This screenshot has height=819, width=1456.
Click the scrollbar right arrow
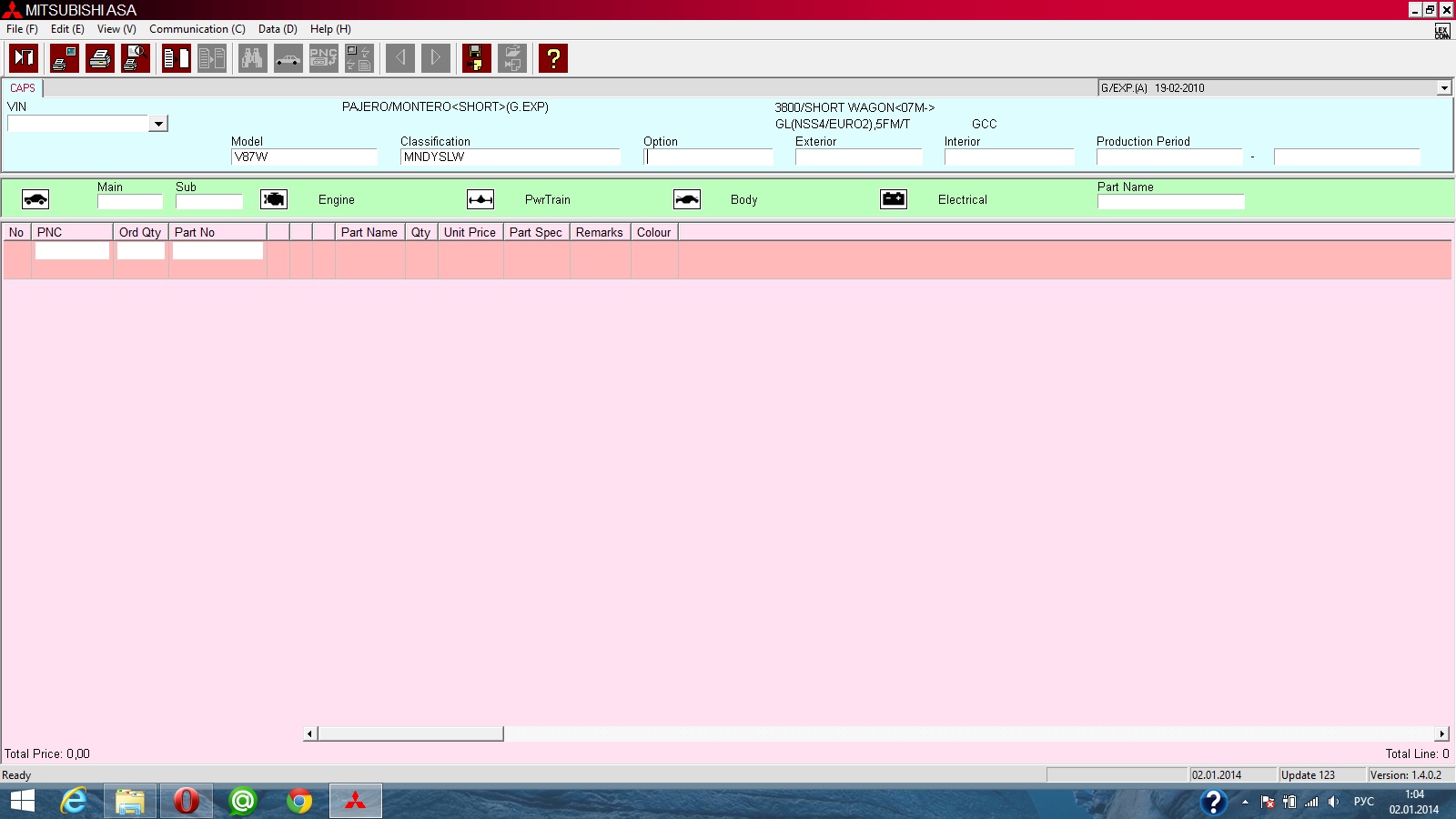point(1442,733)
